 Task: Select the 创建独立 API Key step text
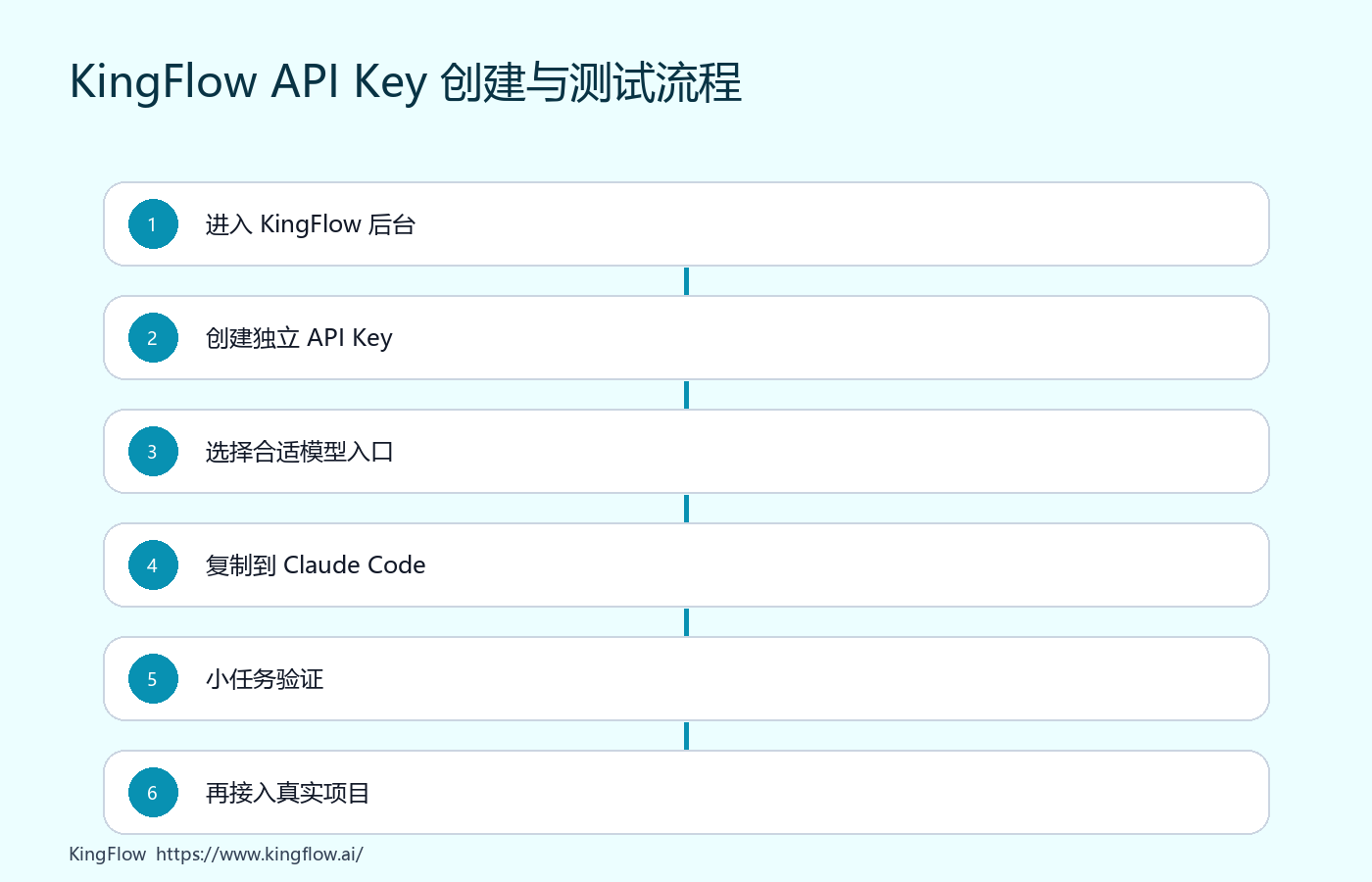pos(299,338)
